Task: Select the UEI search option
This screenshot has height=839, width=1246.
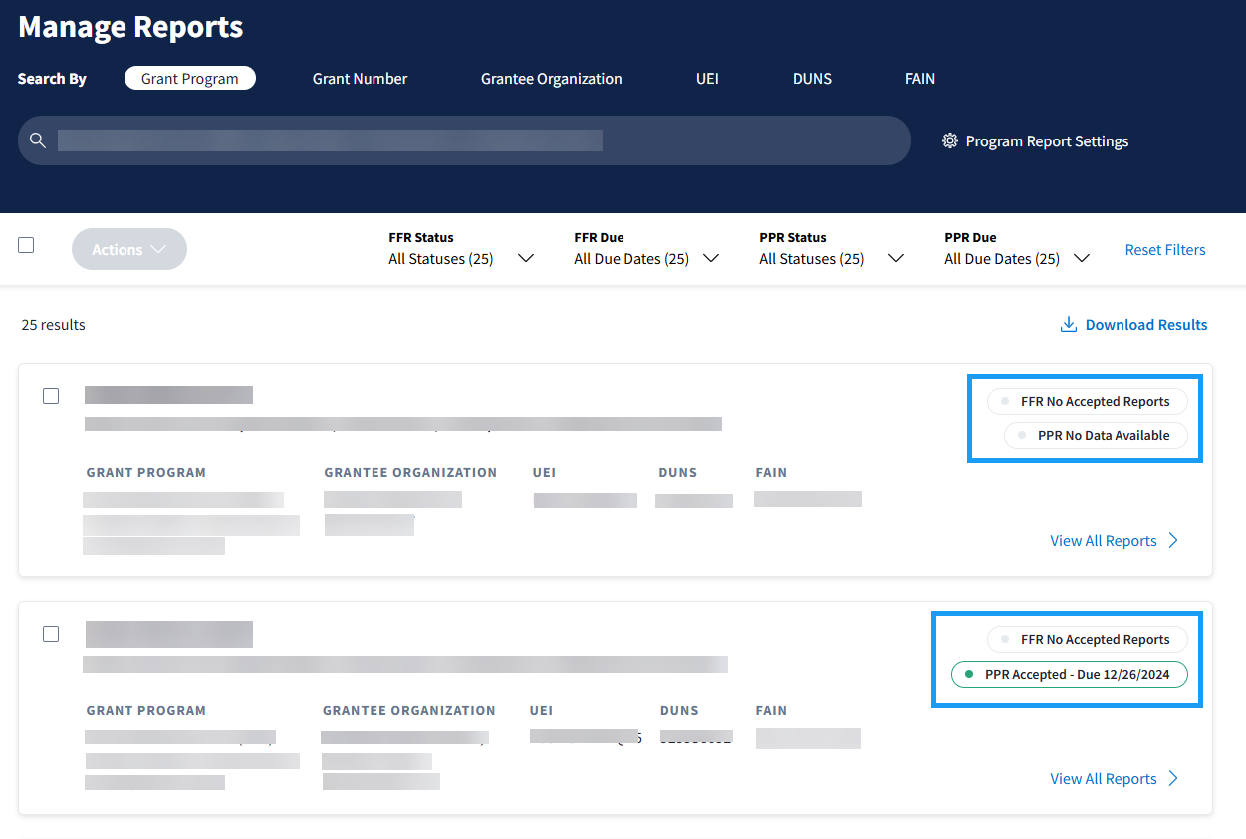Action: [x=707, y=79]
